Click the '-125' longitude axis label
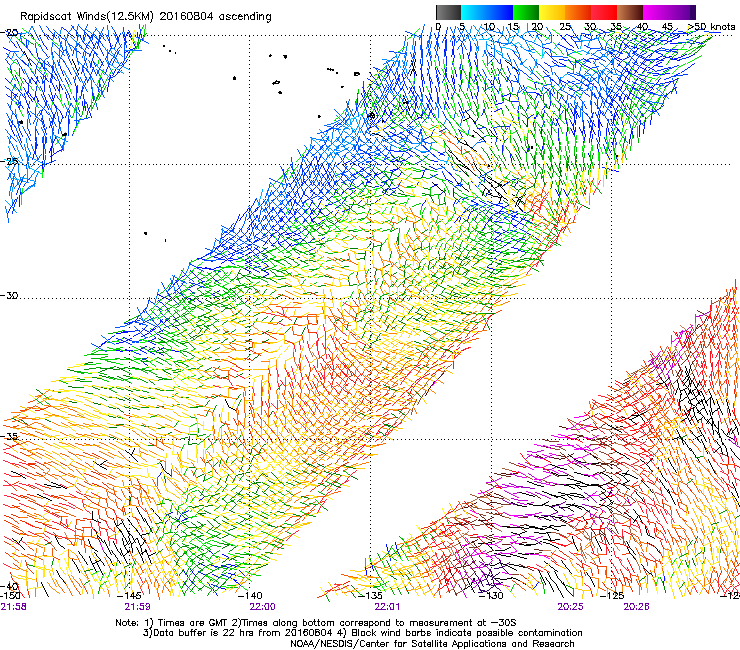 pyautogui.click(x=612, y=596)
